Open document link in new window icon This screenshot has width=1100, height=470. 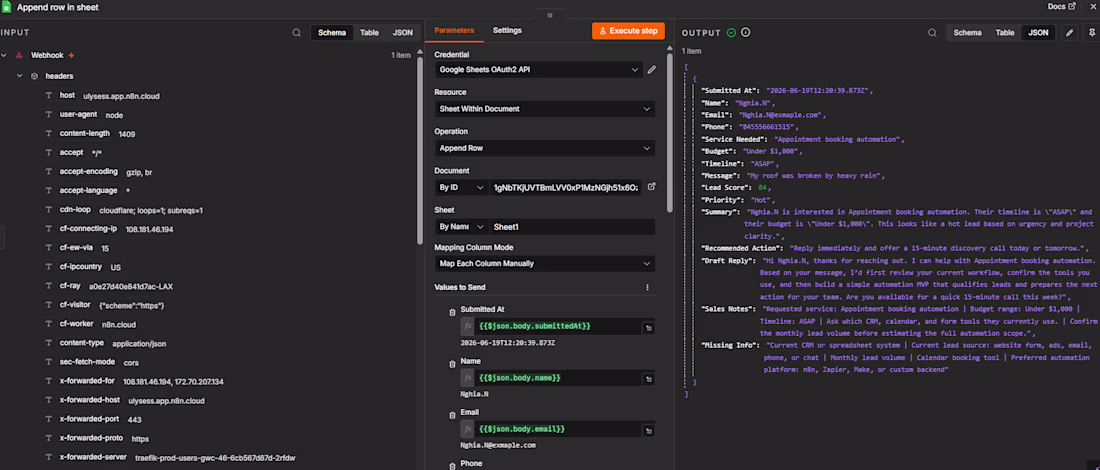652,187
